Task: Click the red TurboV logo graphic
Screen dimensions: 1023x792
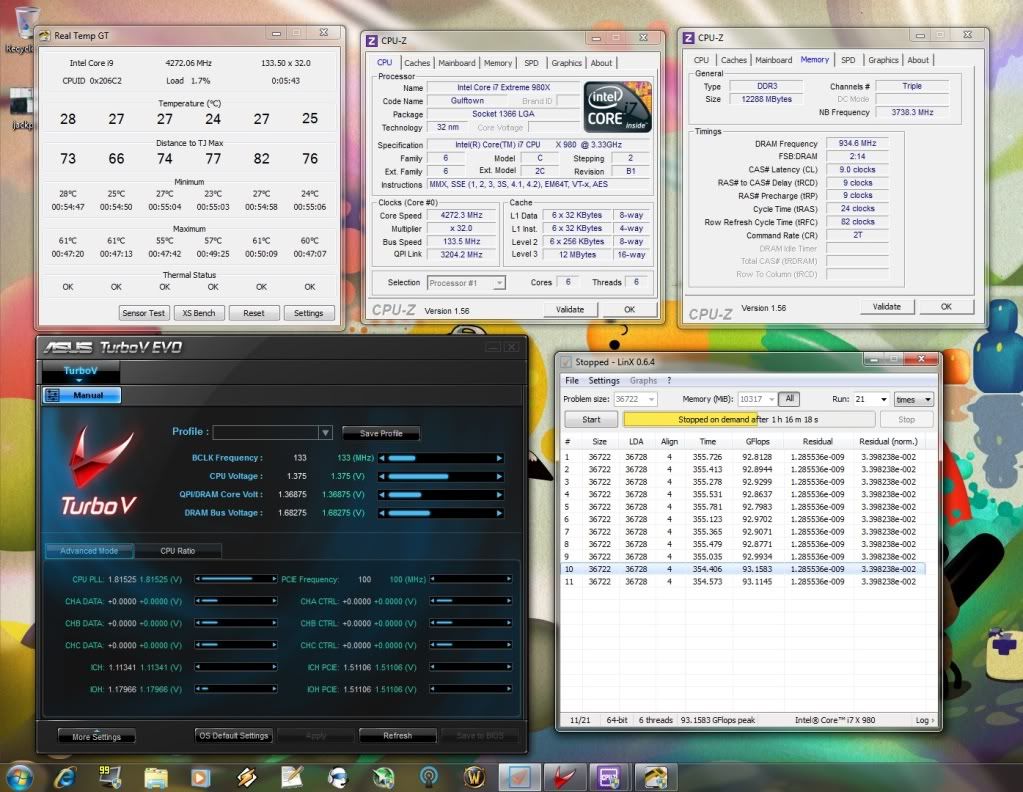Action: (x=100, y=468)
